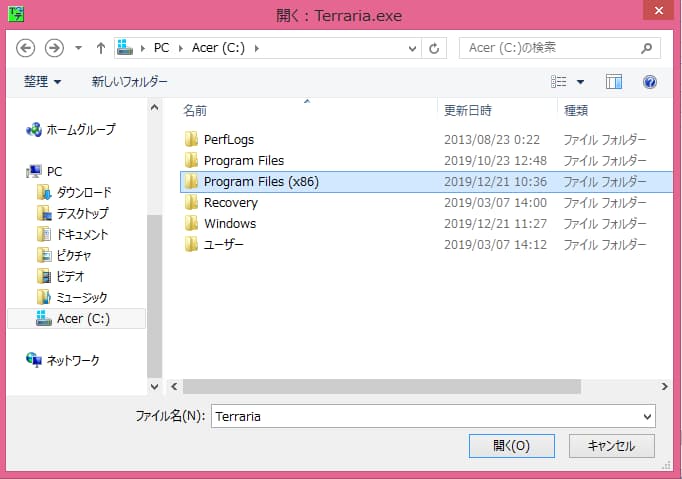Open address bar history dropdown

[x=412, y=48]
